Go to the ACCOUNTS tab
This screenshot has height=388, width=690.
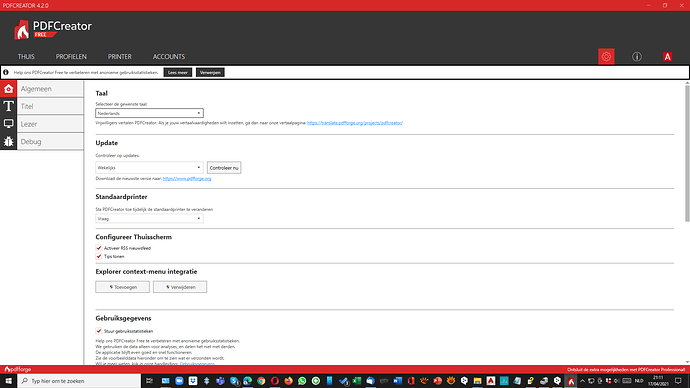pos(169,57)
